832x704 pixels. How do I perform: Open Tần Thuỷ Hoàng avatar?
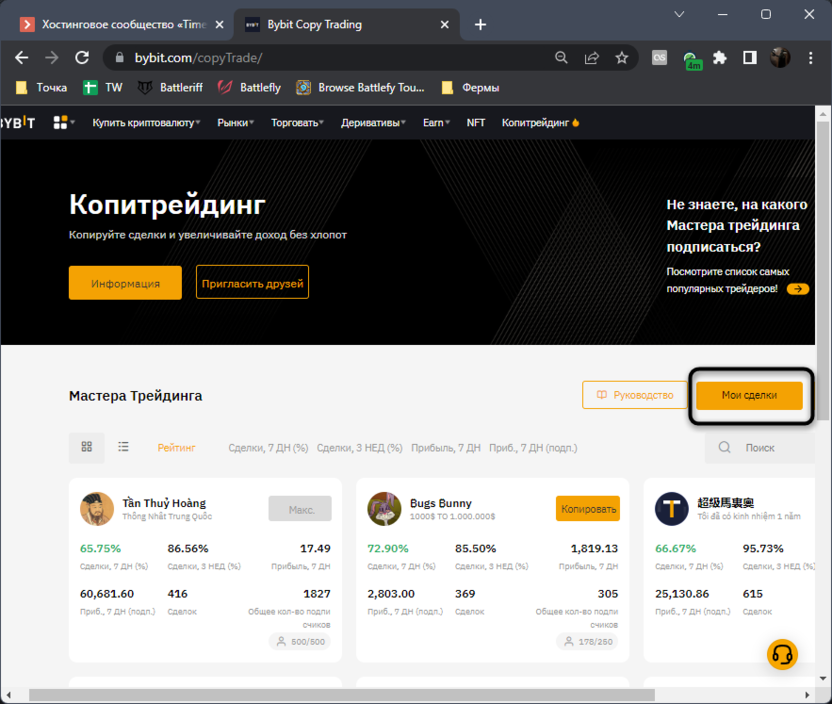pos(97,509)
